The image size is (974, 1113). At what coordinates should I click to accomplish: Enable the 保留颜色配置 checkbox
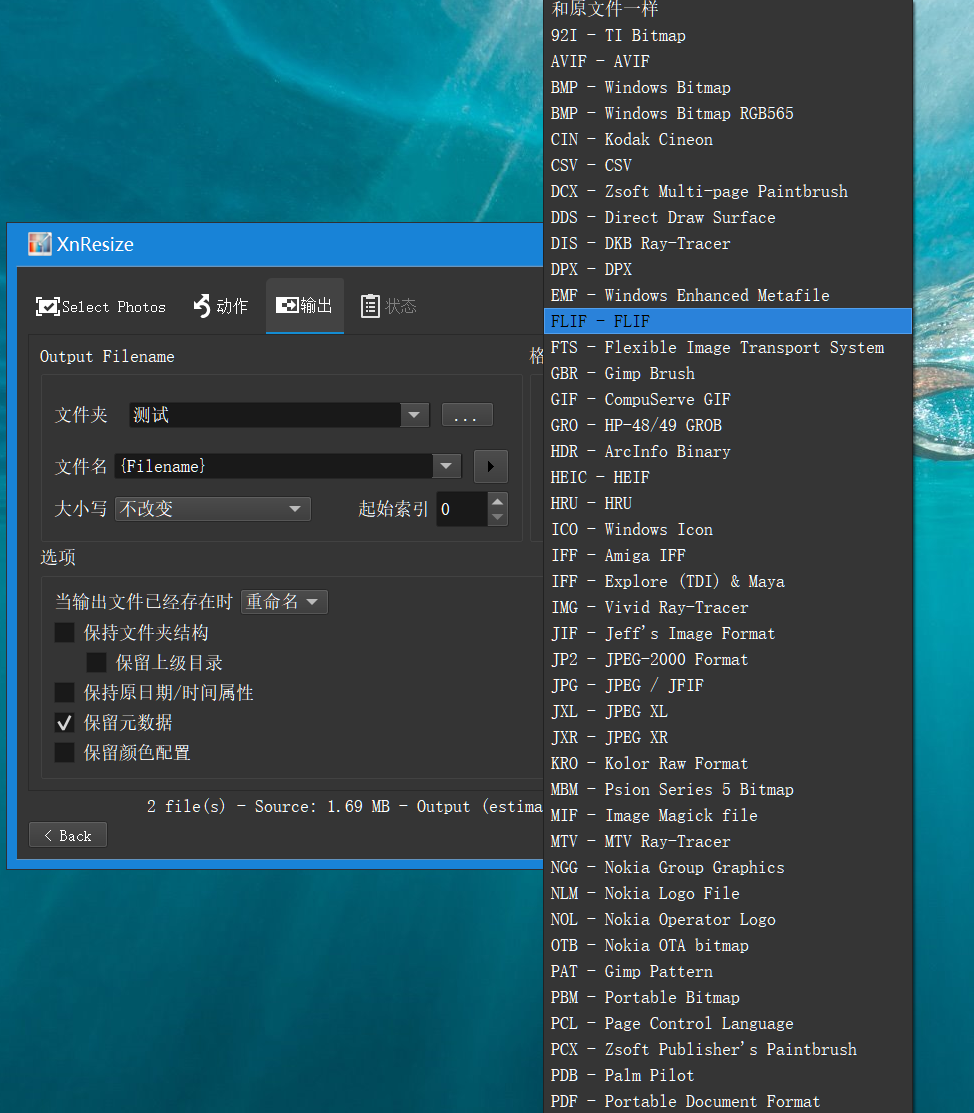(x=65, y=752)
